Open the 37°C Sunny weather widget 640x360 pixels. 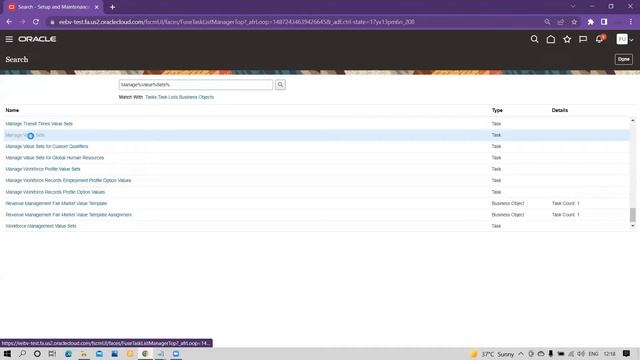(x=492, y=354)
